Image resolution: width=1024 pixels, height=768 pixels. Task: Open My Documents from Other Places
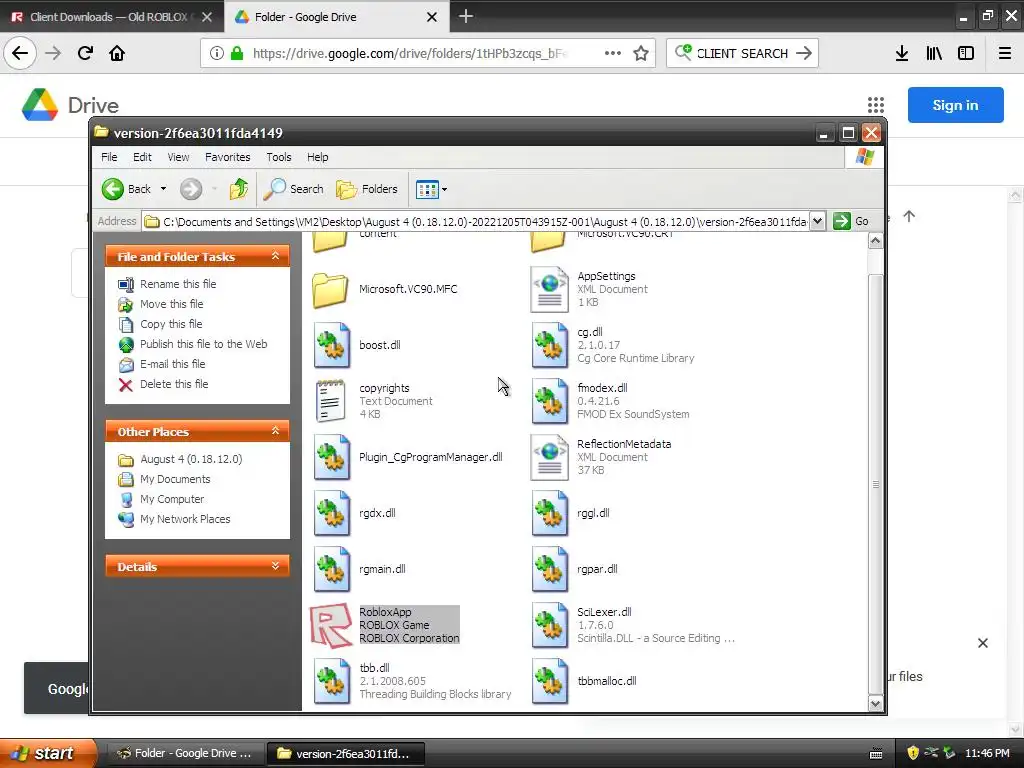click(x=175, y=479)
